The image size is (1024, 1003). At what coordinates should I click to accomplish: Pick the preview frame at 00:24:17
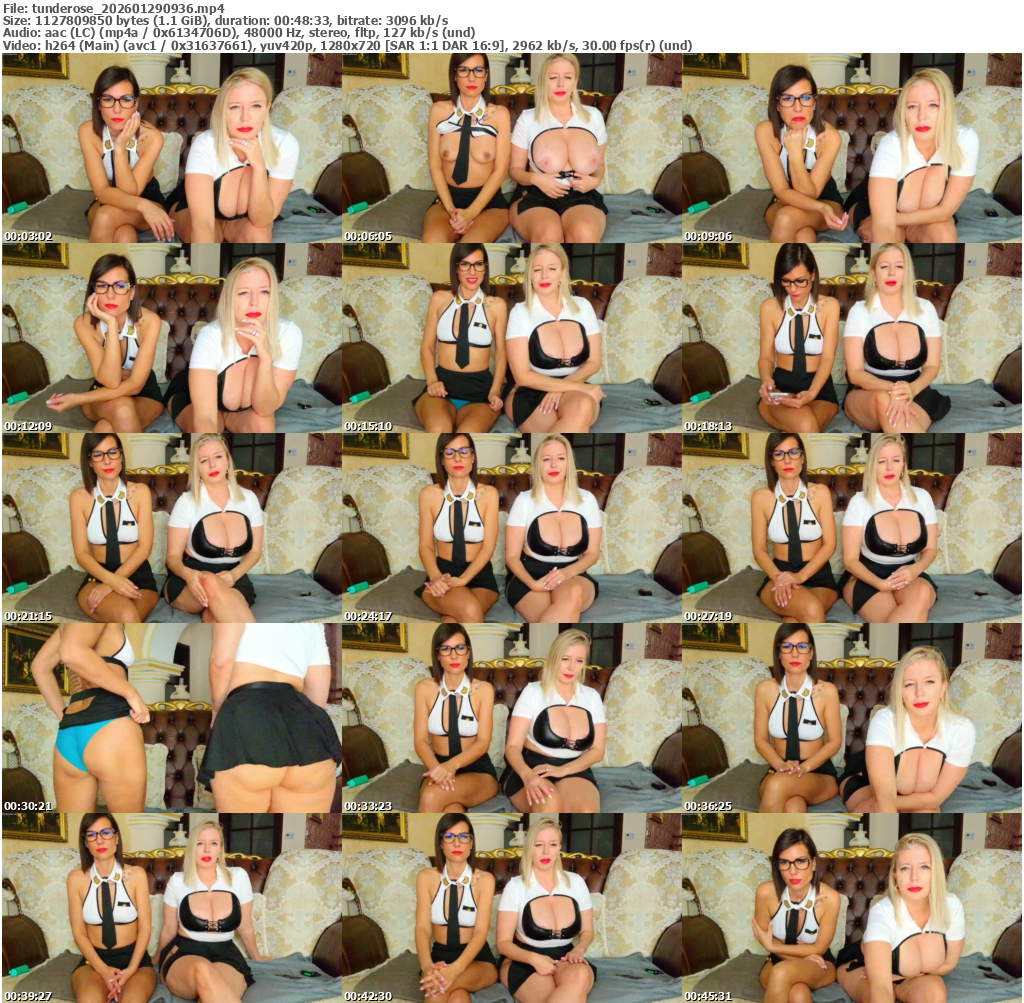[x=512, y=528]
